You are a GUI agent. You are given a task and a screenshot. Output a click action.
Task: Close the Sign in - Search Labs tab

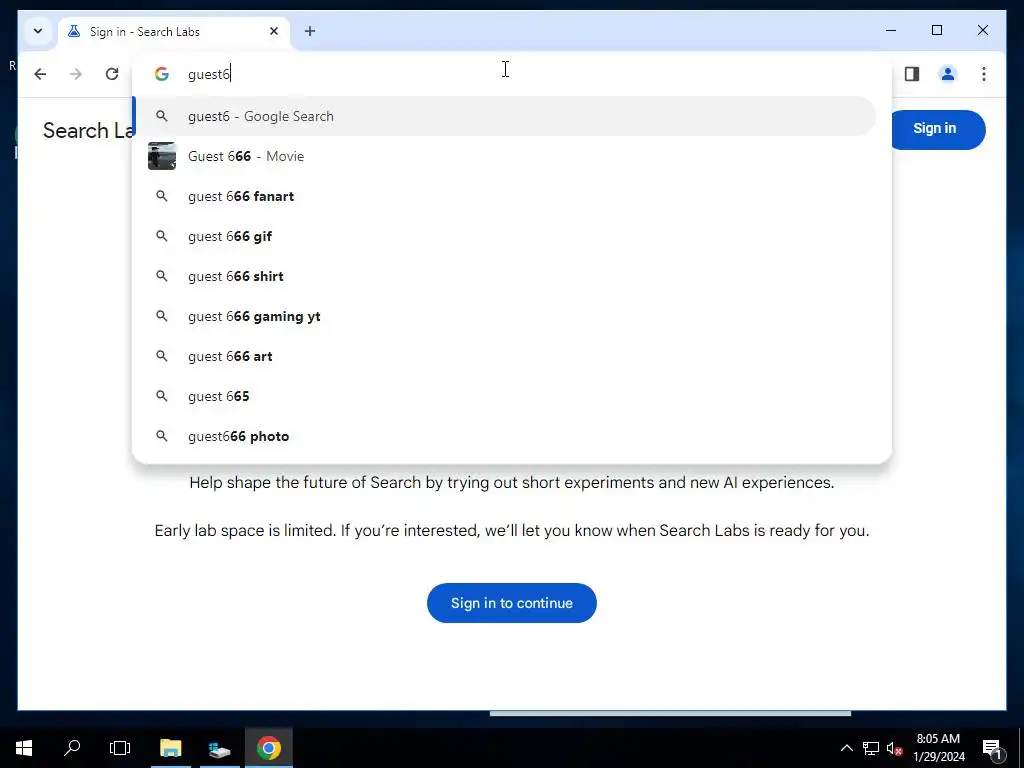(x=274, y=31)
